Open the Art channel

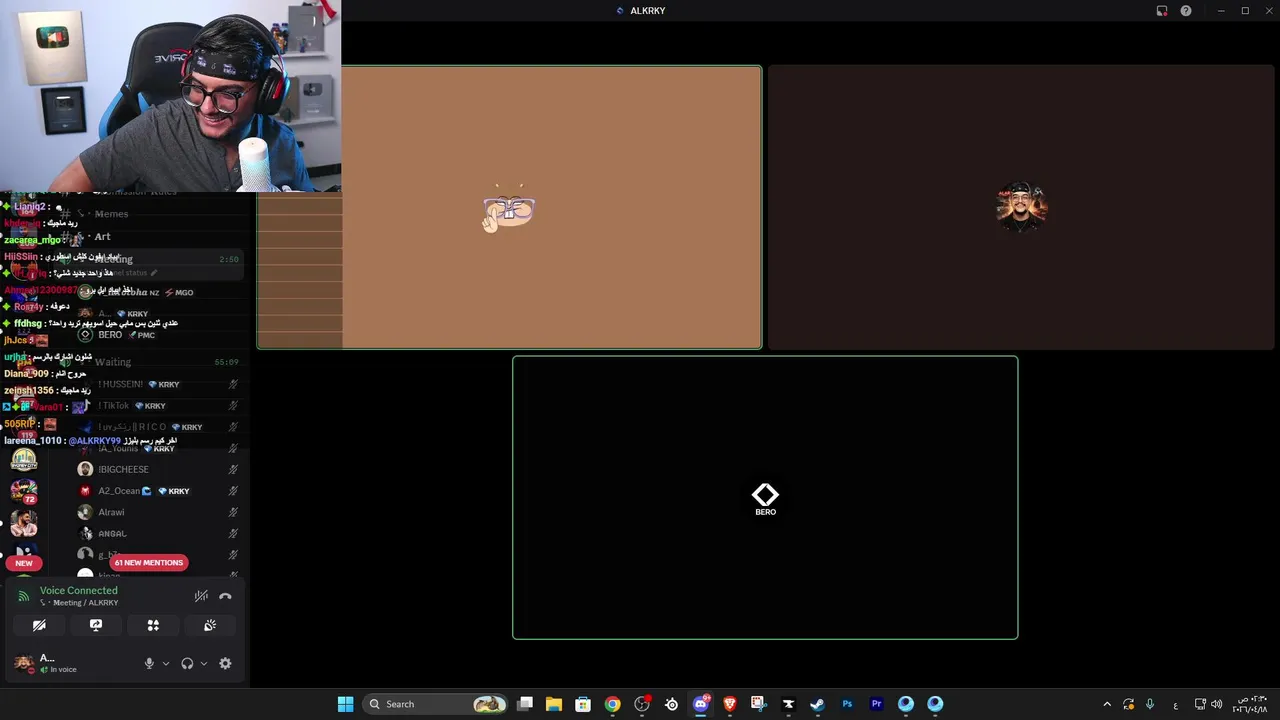[x=102, y=237]
